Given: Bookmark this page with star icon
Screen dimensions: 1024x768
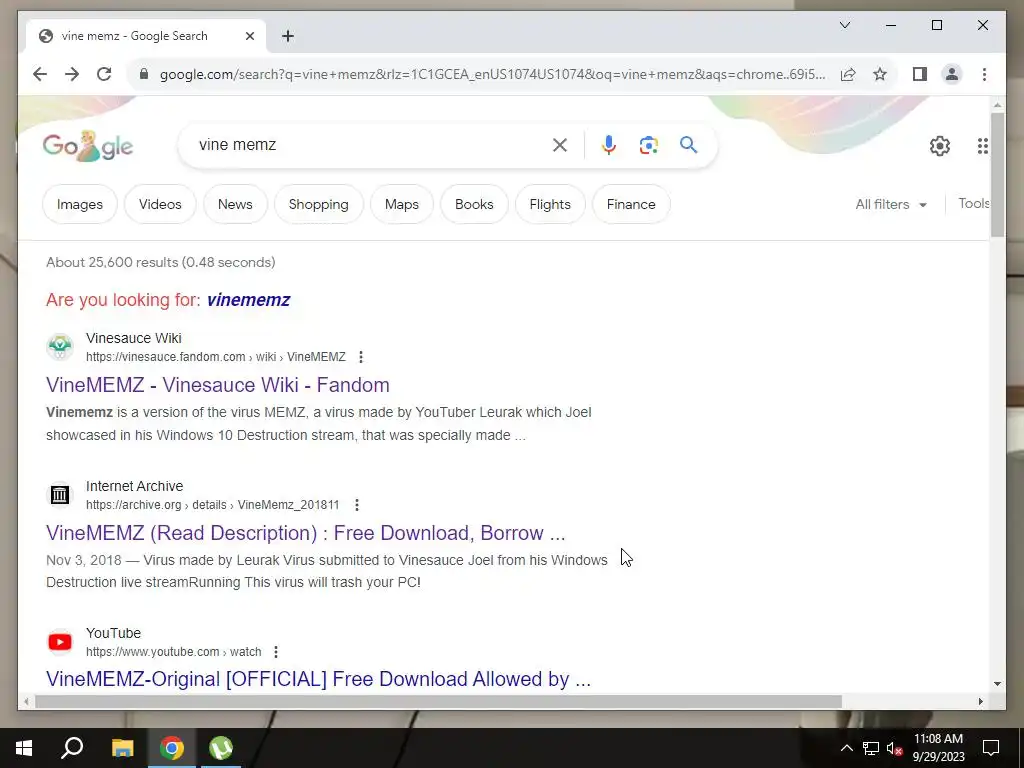Looking at the screenshot, I should 880,74.
